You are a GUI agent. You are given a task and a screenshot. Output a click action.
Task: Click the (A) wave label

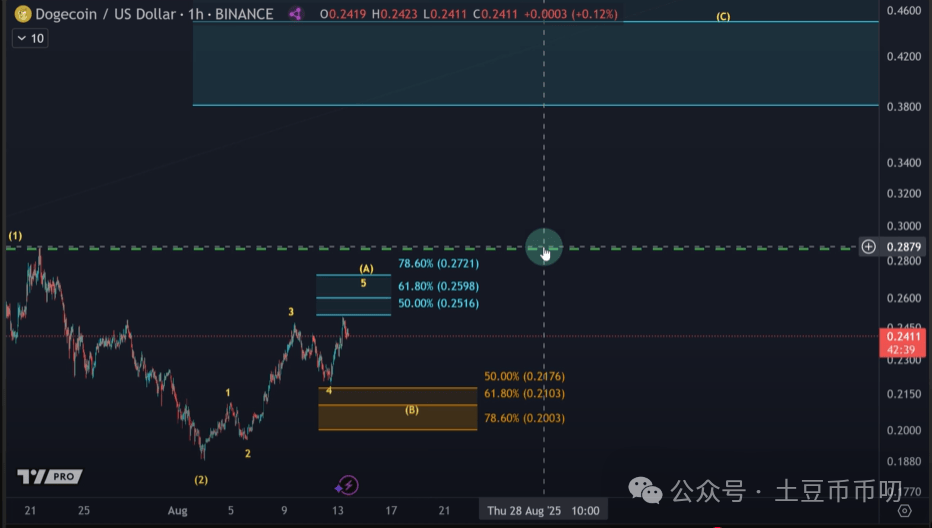366,269
